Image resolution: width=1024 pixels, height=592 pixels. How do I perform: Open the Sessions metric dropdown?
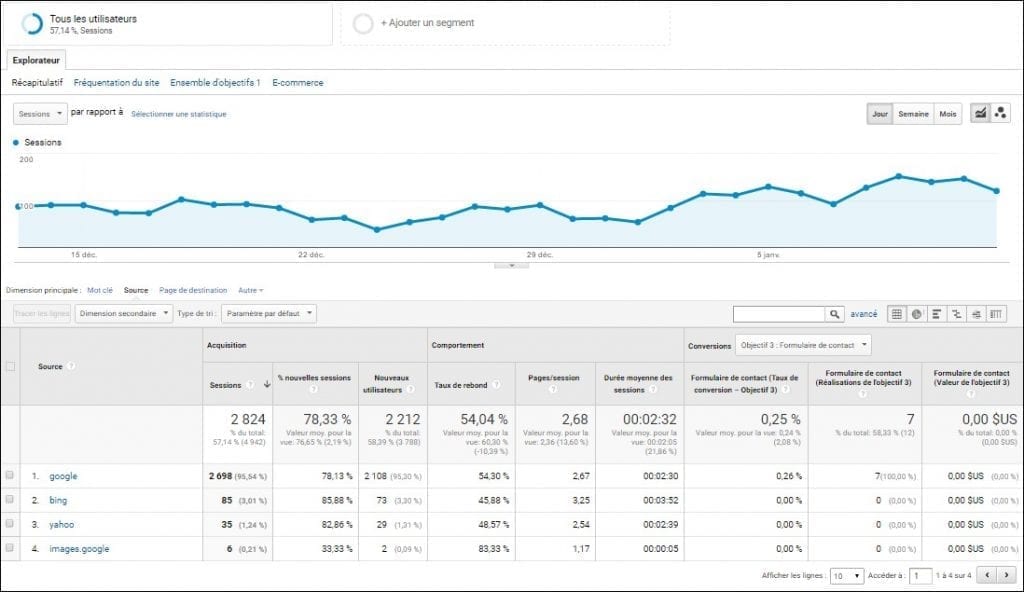point(40,114)
